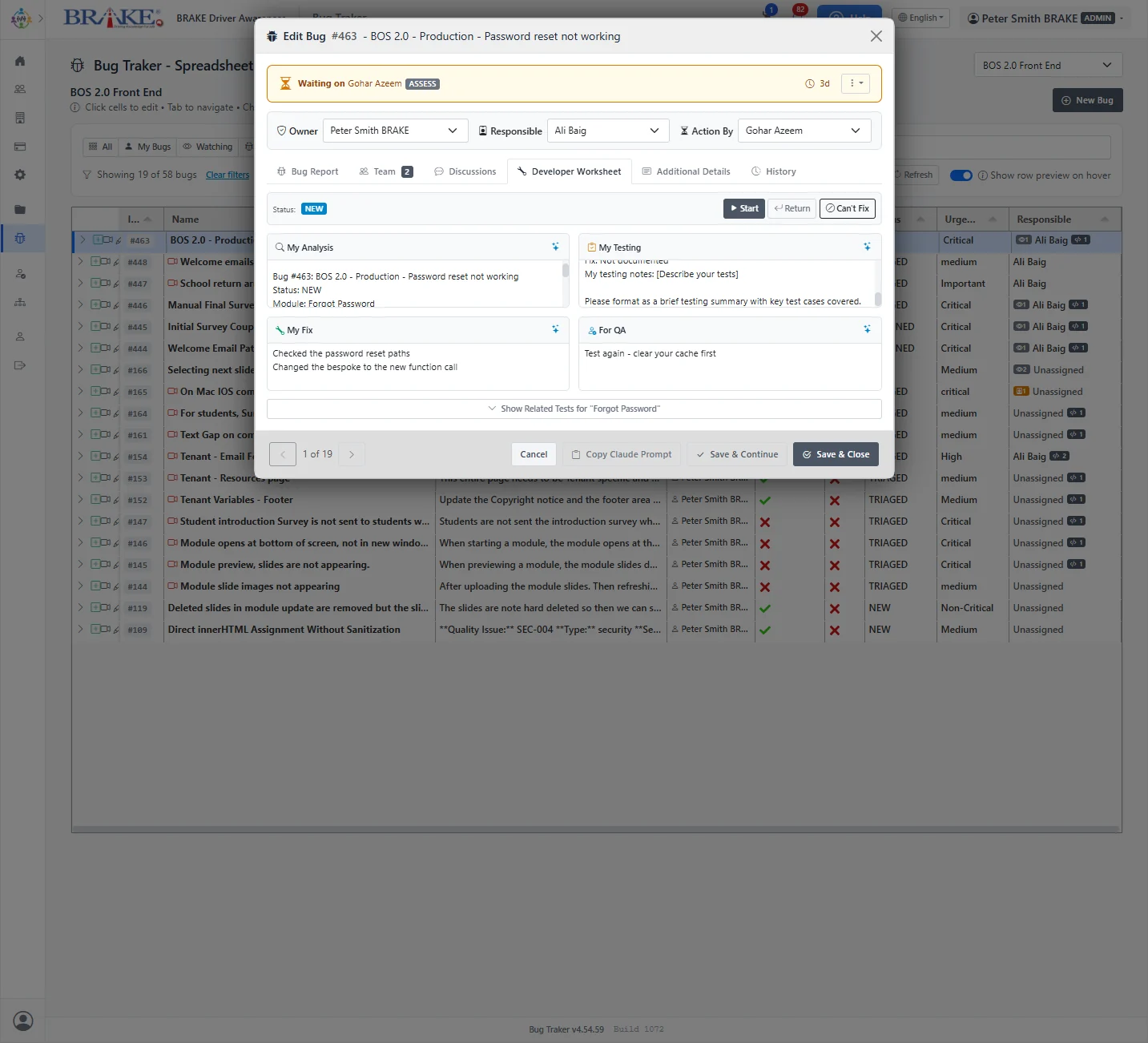Click the AI sparkle icon in My Testing
Viewport: 1148px width, 1043px height.
point(867,247)
